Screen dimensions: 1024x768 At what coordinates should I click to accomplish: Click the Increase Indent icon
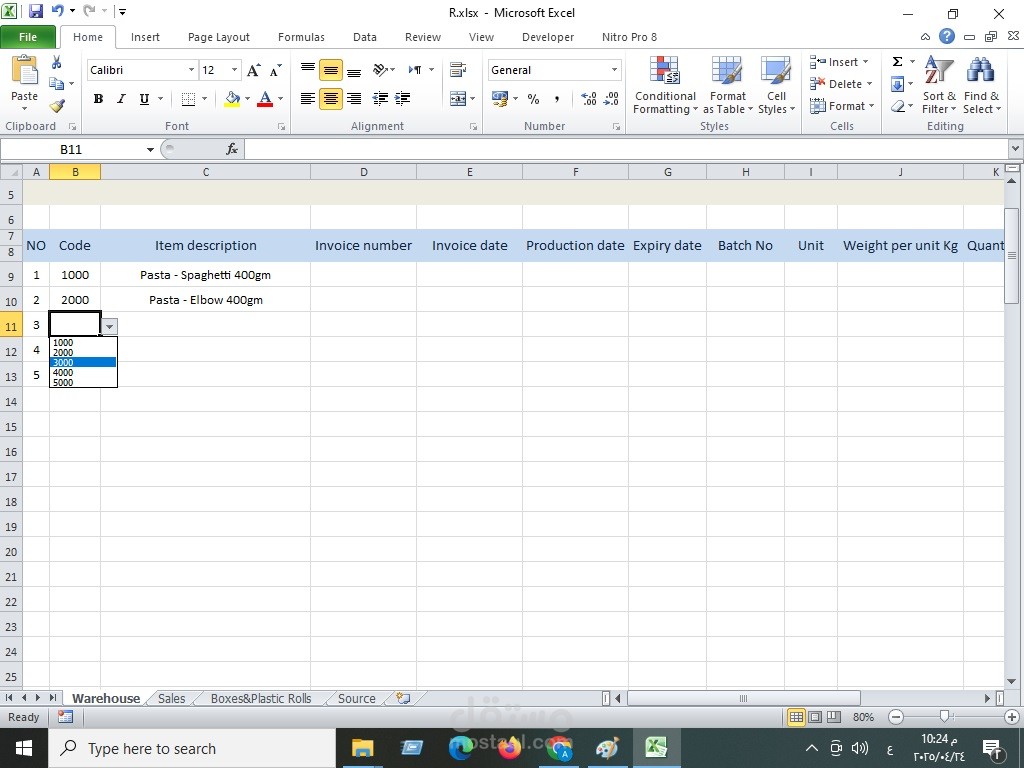(x=402, y=99)
